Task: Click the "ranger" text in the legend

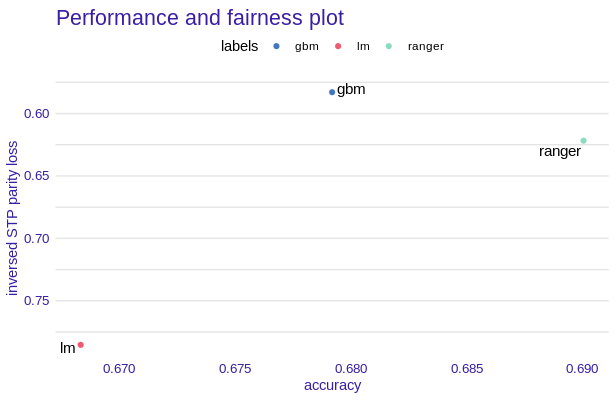Action: tap(426, 46)
